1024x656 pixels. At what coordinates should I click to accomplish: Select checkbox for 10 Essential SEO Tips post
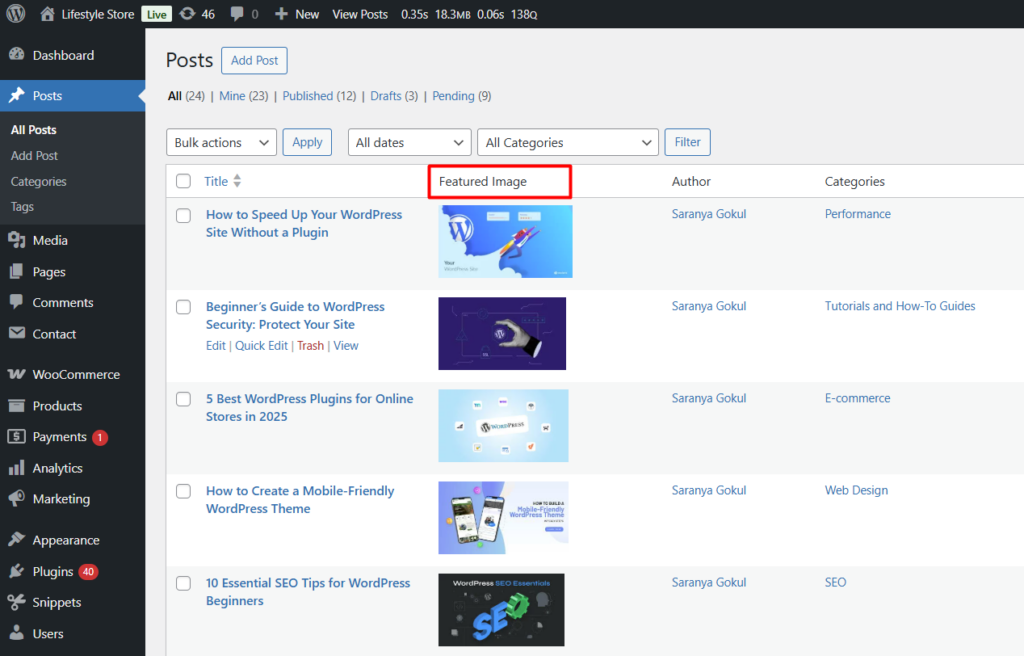(183, 583)
